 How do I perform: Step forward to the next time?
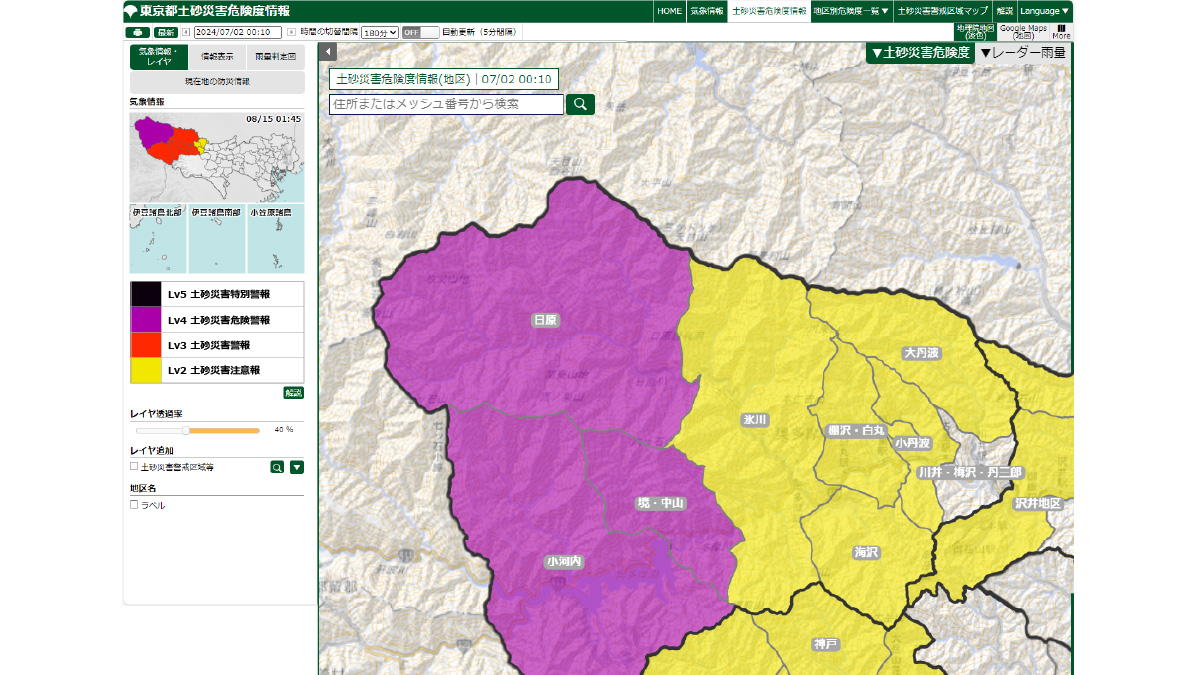click(291, 32)
